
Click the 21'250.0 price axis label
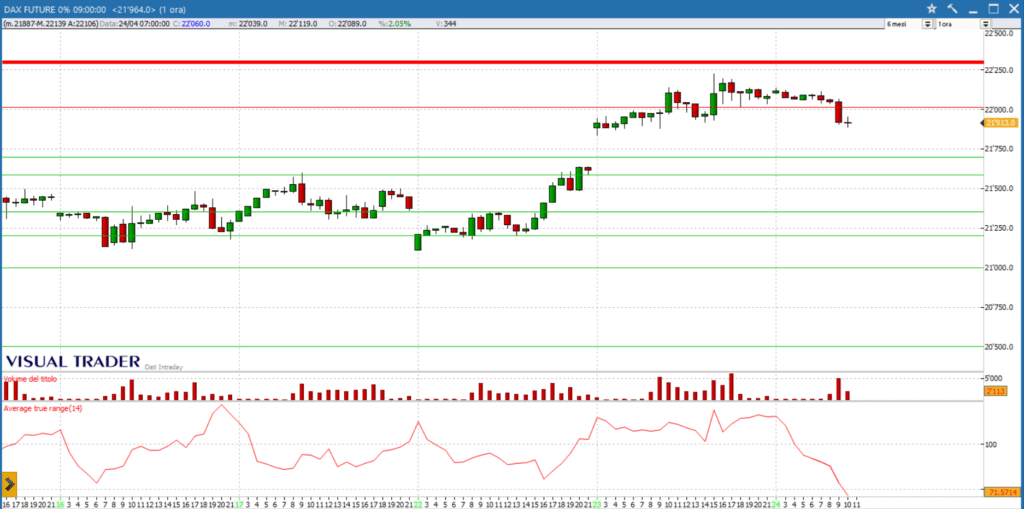[x=1000, y=228]
